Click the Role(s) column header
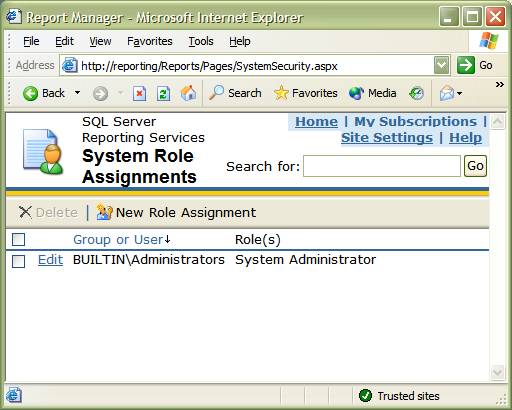The width and height of the screenshot is (512, 410). [x=258, y=240]
